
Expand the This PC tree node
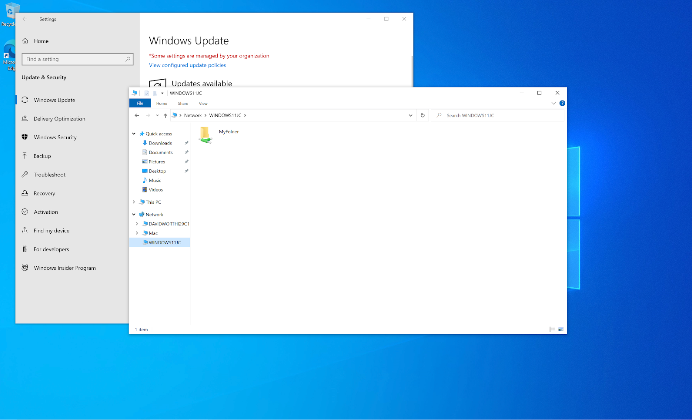(136, 202)
